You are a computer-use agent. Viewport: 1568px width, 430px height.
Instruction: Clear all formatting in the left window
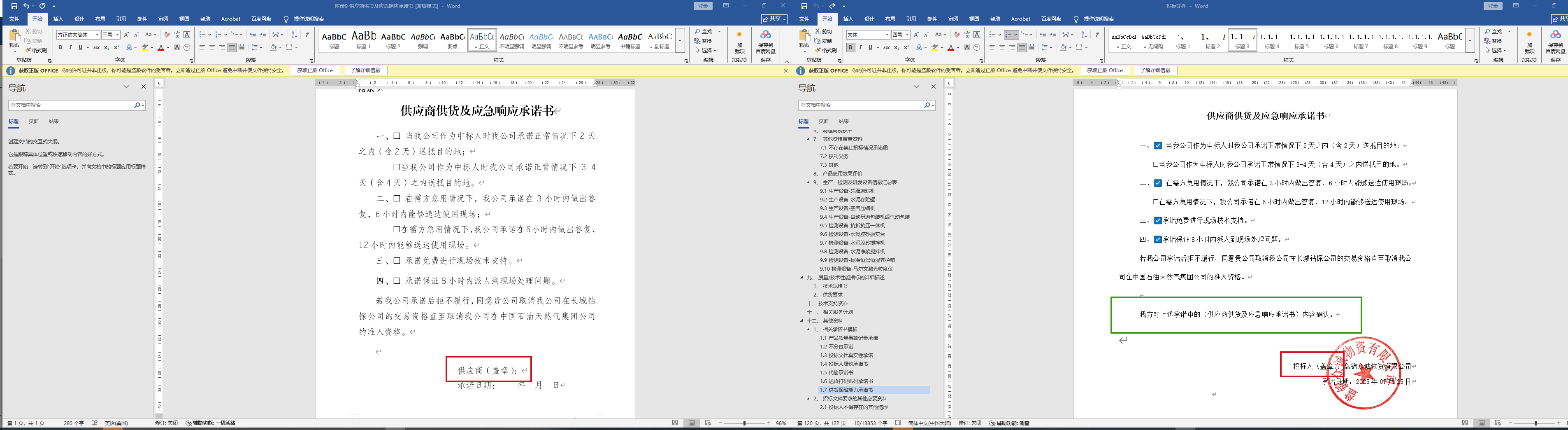click(x=167, y=35)
